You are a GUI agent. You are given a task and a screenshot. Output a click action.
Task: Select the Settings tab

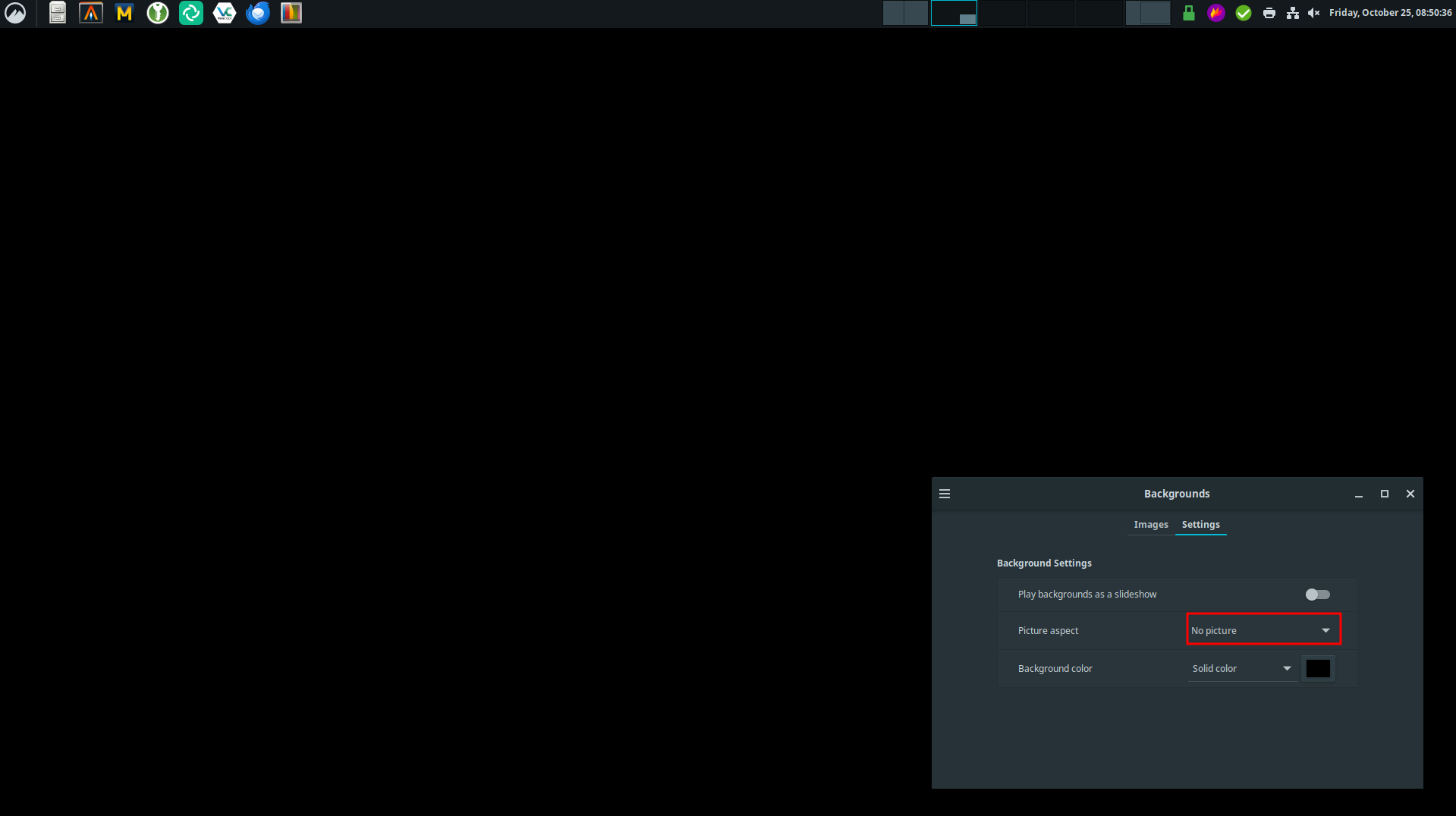click(x=1200, y=525)
